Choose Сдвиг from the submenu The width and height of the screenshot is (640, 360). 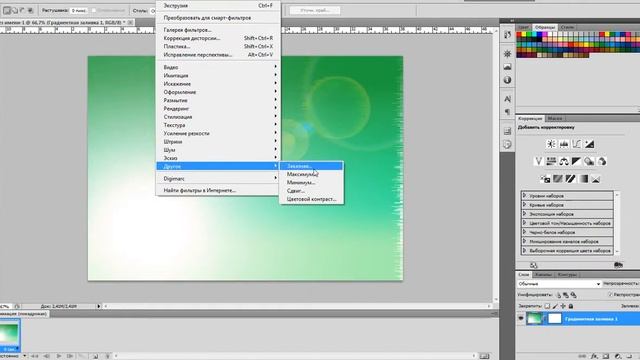[311, 191]
